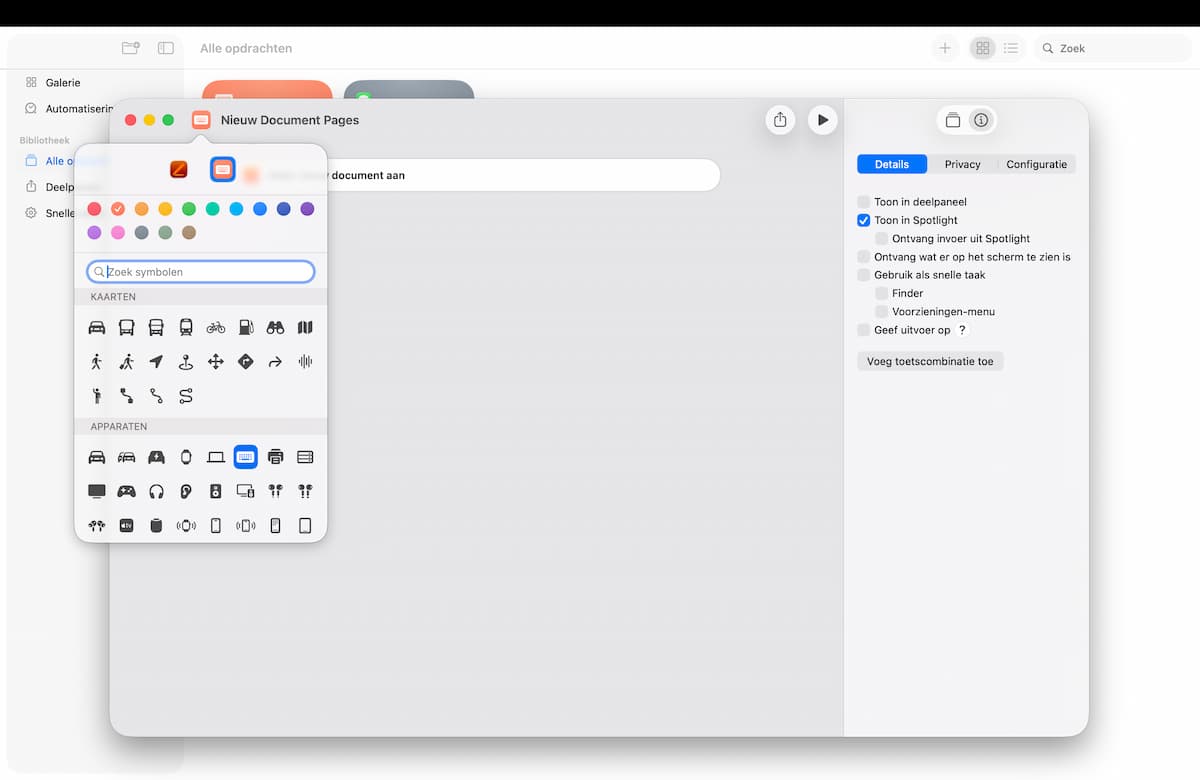The width and height of the screenshot is (1200, 780).
Task: Run the shortcut with the play button
Action: 822,120
